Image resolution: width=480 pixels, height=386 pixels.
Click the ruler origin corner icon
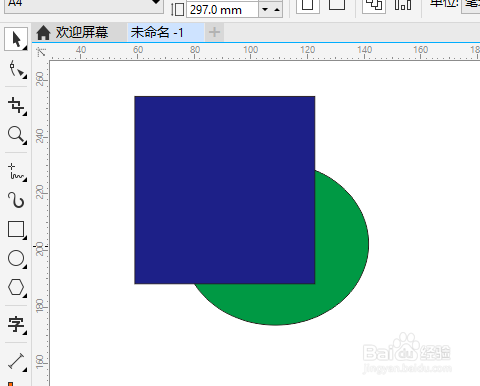pyautogui.click(x=41, y=52)
